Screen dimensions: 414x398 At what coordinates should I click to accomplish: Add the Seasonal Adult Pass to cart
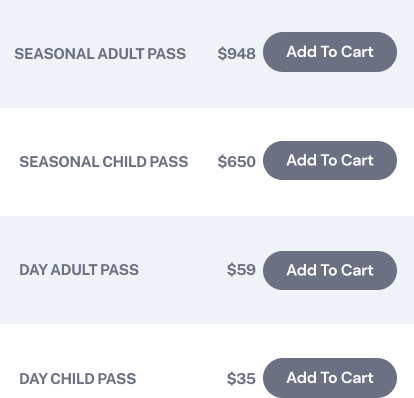[330, 52]
